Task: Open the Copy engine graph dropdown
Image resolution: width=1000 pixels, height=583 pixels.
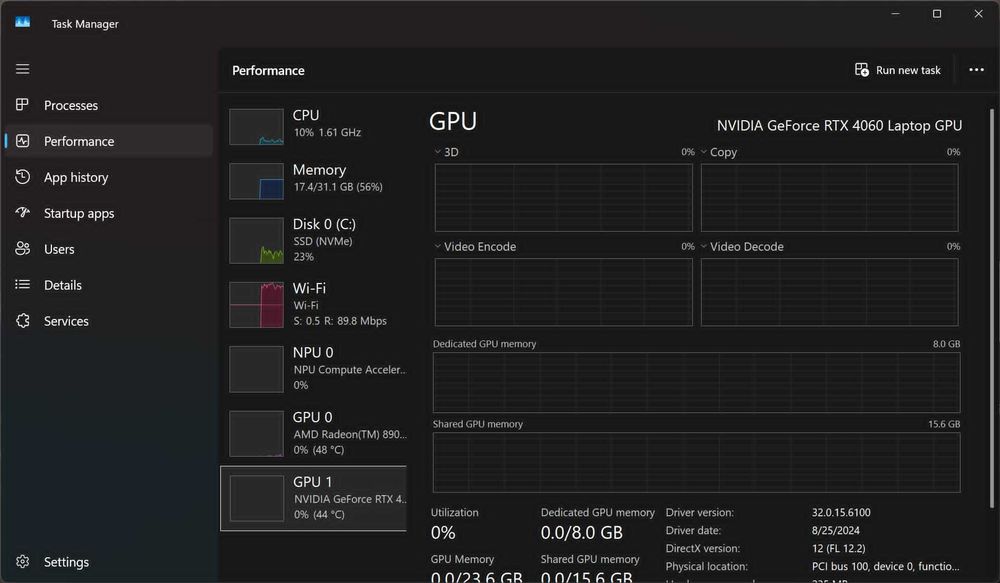Action: click(704, 152)
